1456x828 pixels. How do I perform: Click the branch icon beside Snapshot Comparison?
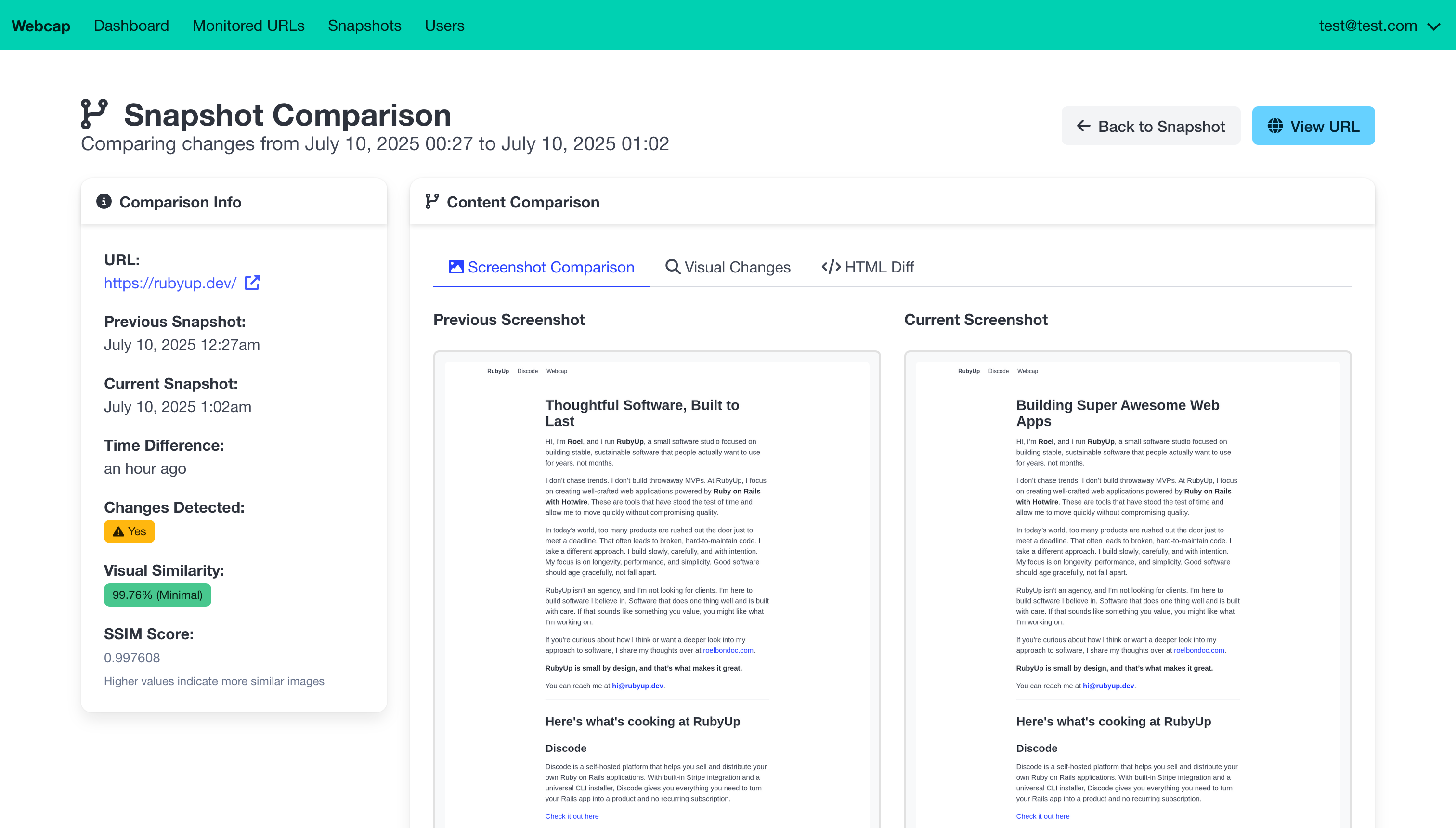pos(94,114)
